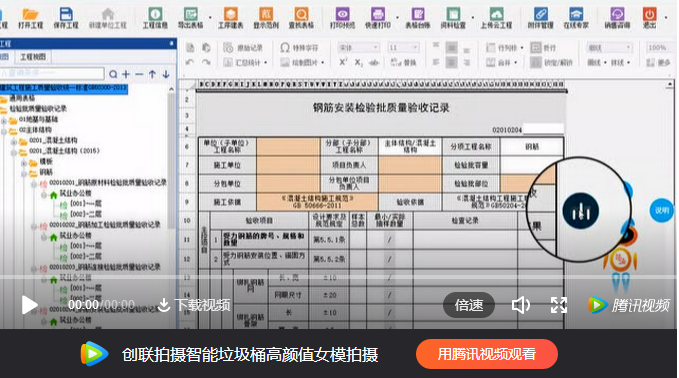Click the 上传云工程 cloud upload icon

point(496,18)
